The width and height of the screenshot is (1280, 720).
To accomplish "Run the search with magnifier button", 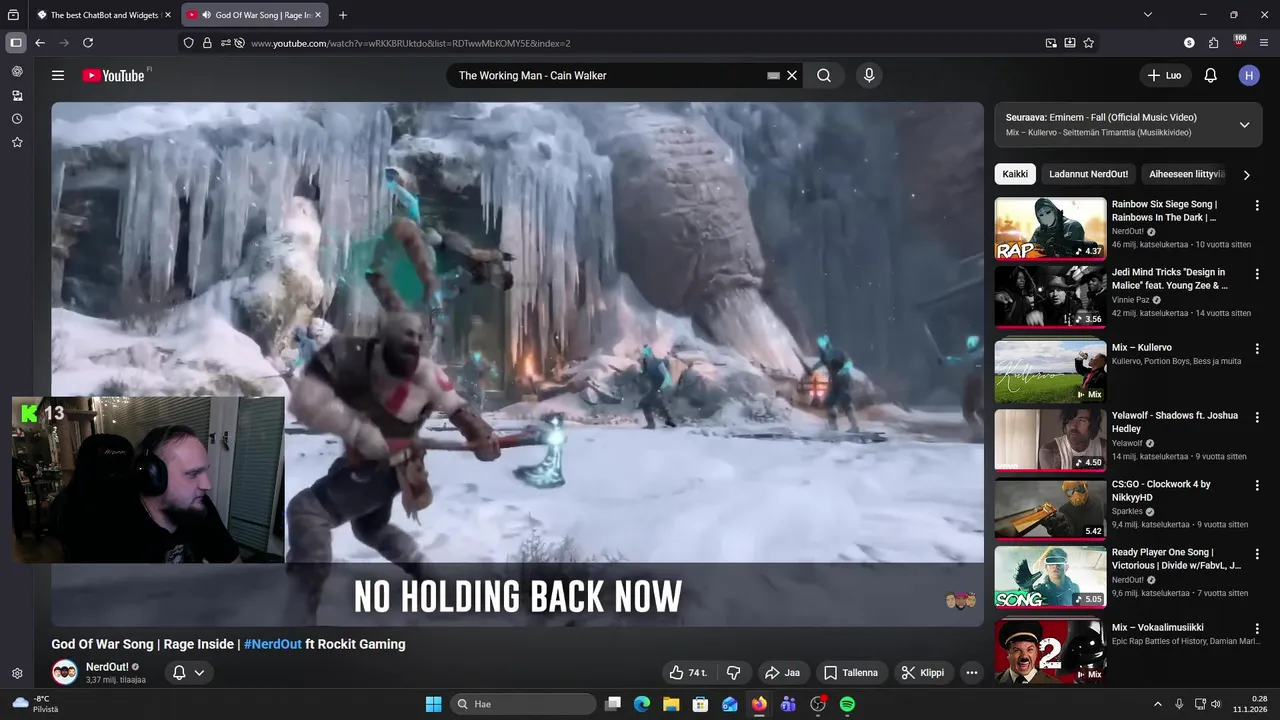I will [x=824, y=75].
